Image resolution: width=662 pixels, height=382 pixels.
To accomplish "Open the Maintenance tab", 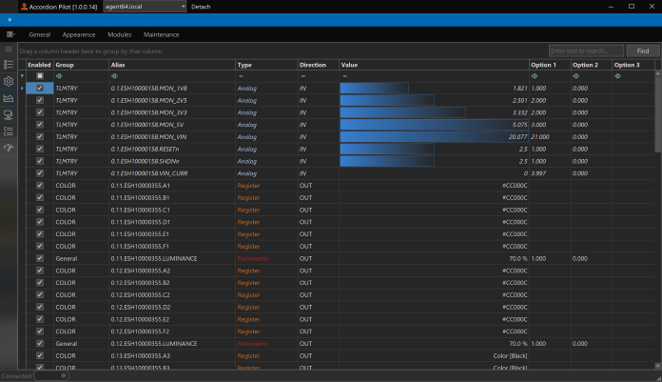I will coord(161,35).
